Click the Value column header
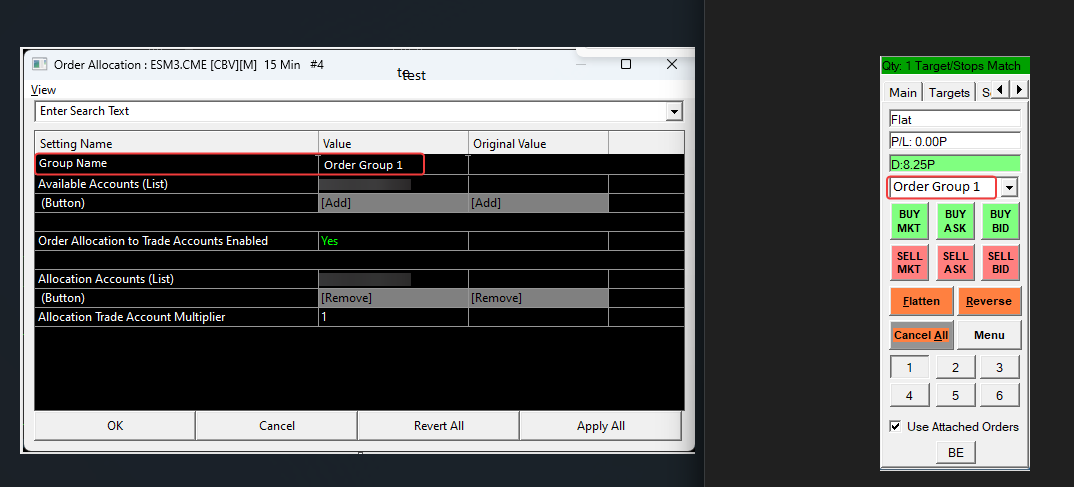1074x487 pixels. (x=393, y=144)
